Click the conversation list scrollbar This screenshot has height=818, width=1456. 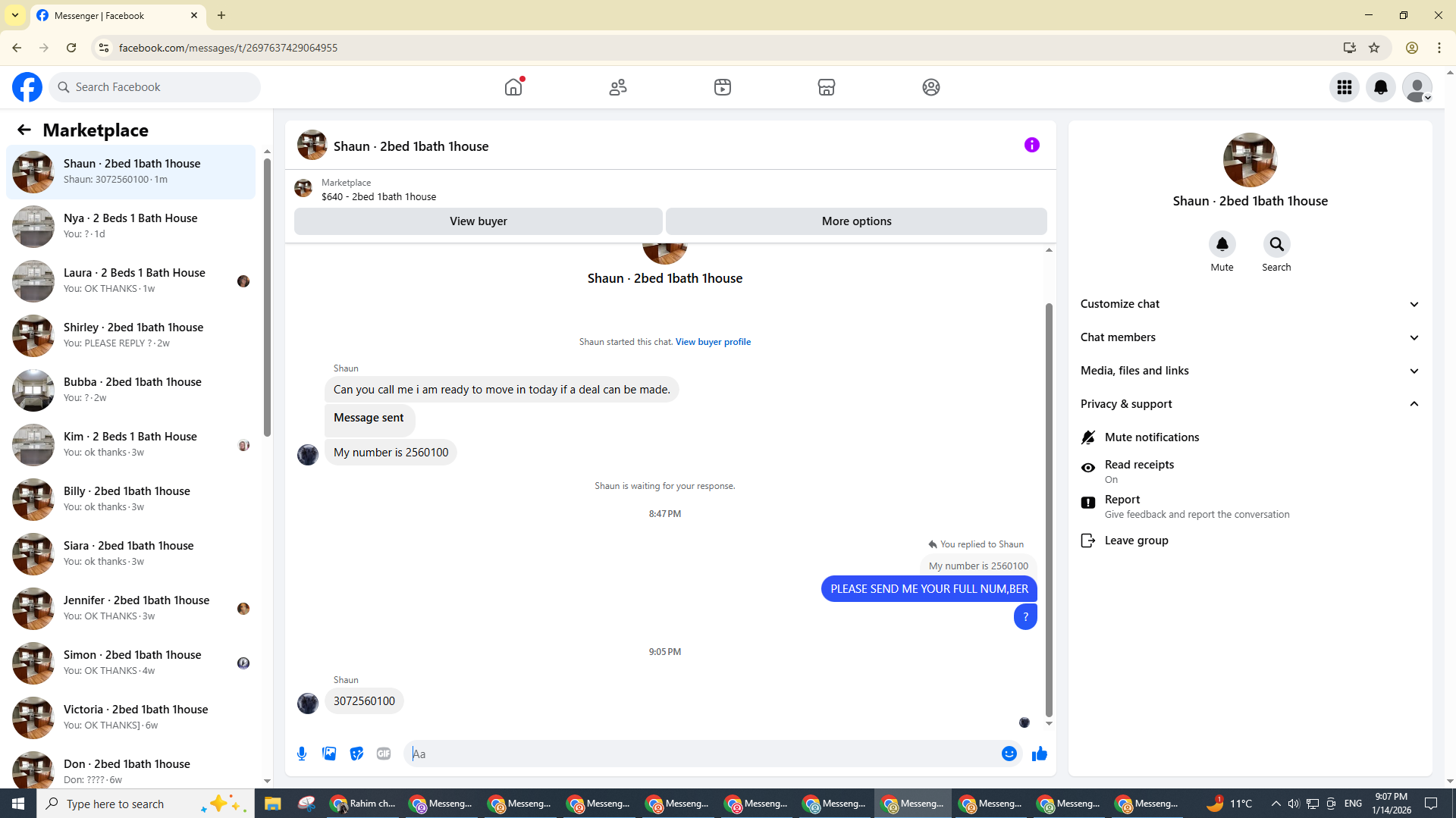coord(267,296)
